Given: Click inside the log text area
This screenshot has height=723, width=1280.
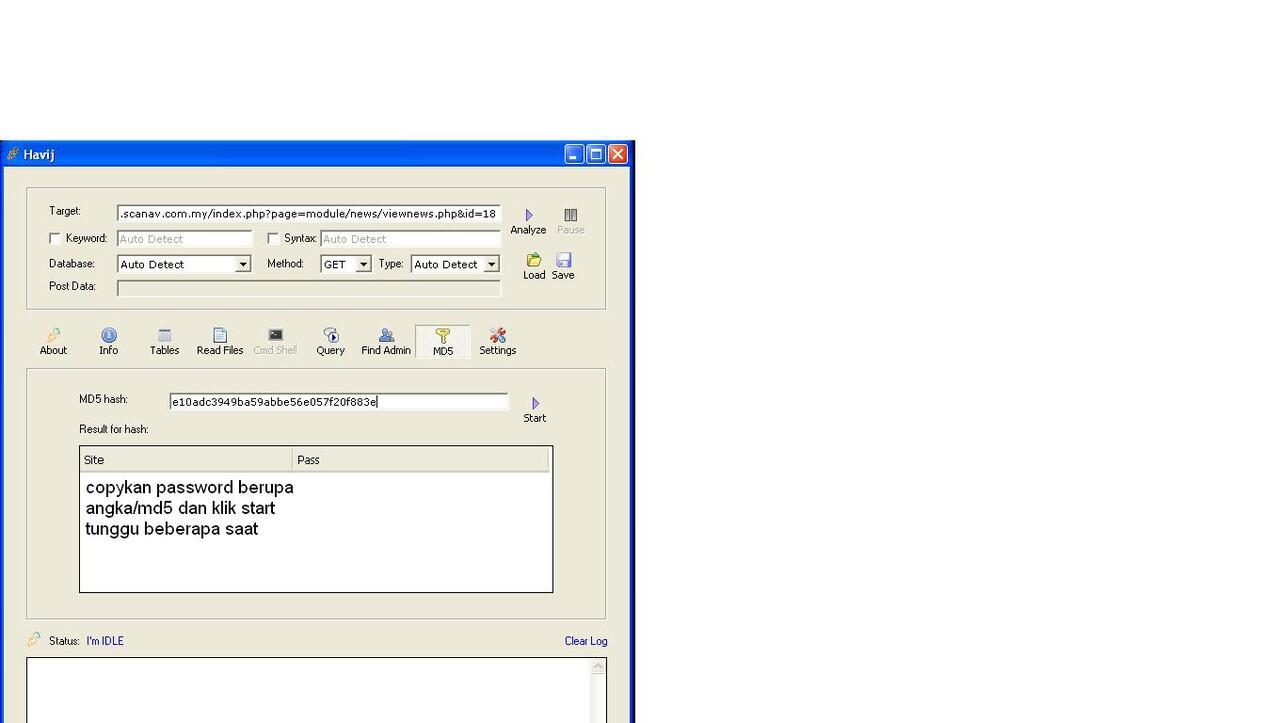Looking at the screenshot, I should pyautogui.click(x=309, y=690).
